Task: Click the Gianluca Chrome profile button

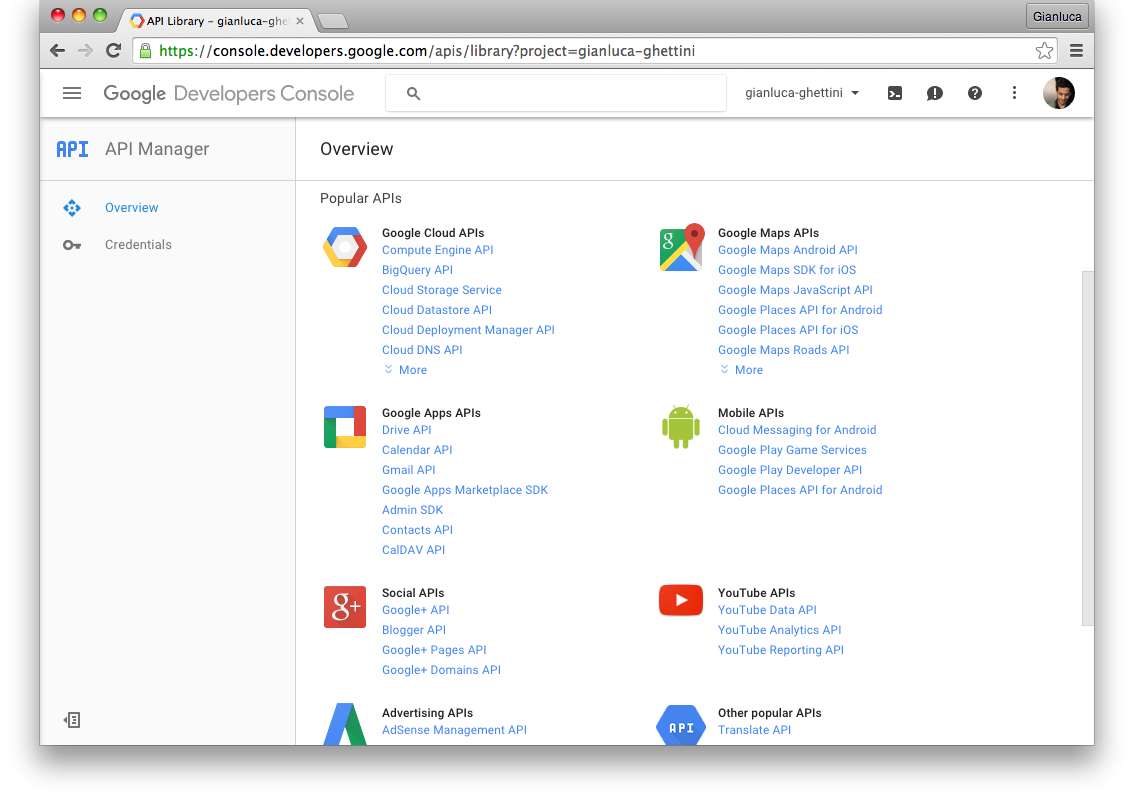Action: pos(1057,16)
